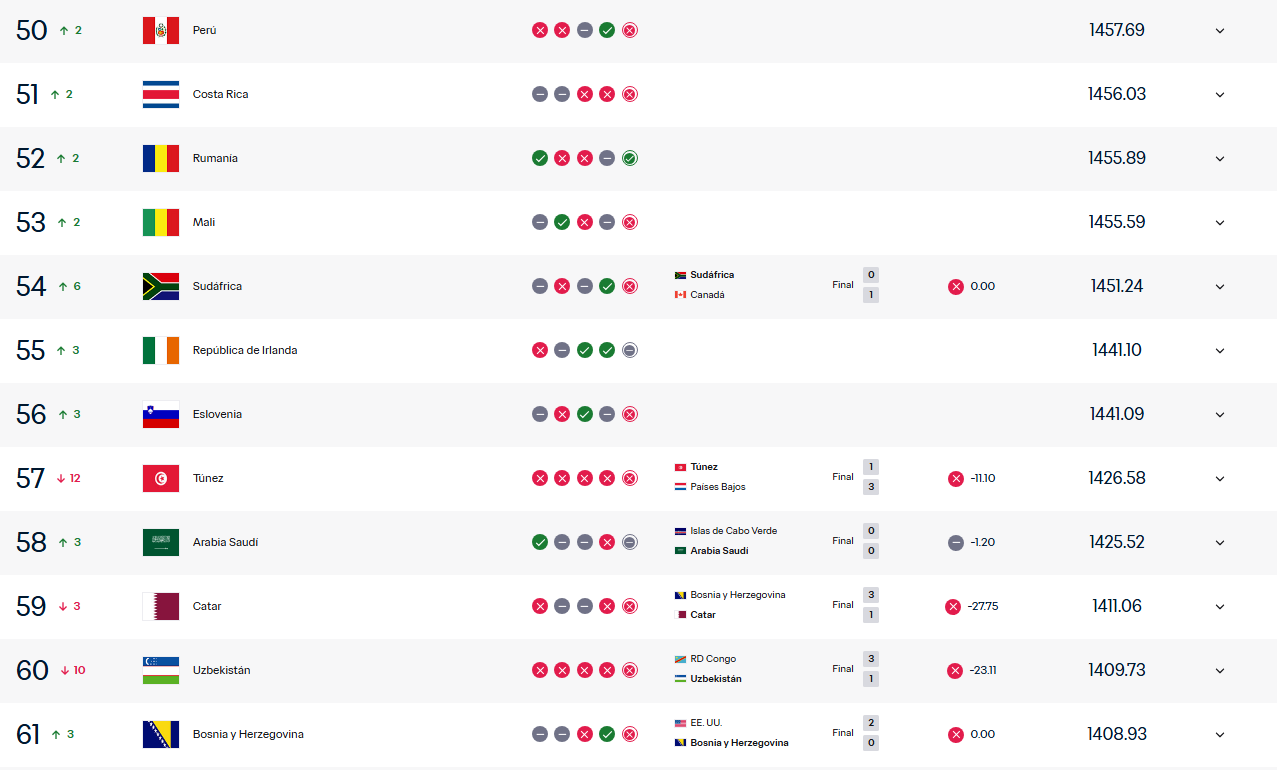Screen dimensions: 1277x770
Task: Click Canadá in the Sudáfrica match
Action: point(707,295)
